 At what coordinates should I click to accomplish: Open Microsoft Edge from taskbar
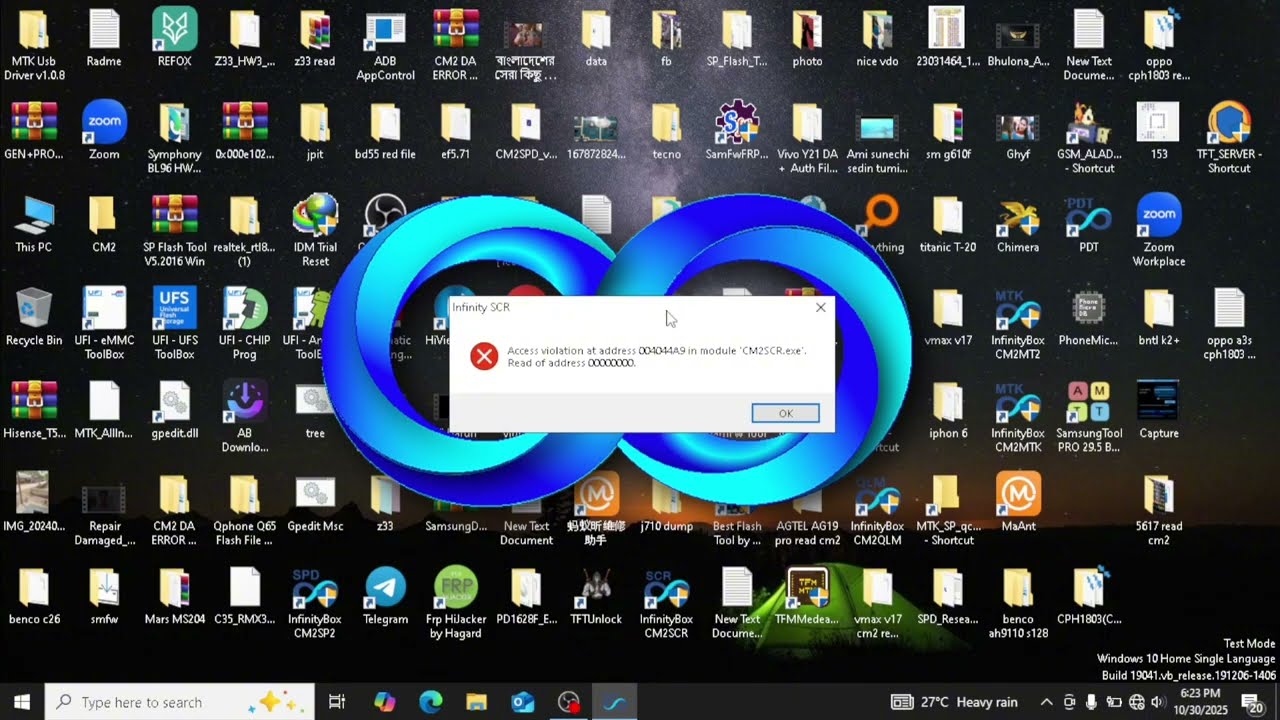(430, 702)
